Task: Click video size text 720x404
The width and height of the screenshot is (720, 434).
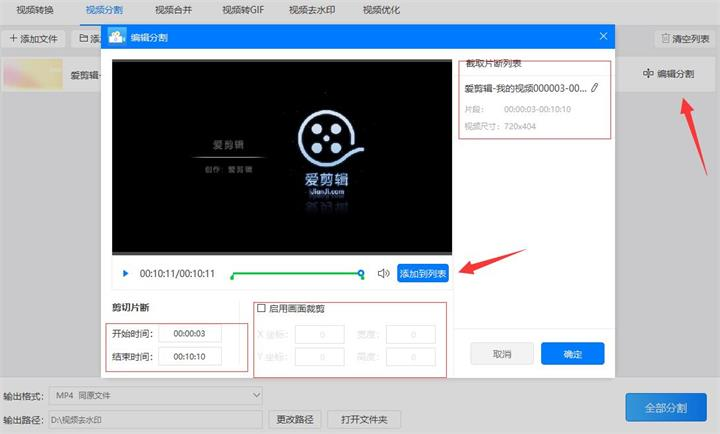Action: pyautogui.click(x=520, y=126)
